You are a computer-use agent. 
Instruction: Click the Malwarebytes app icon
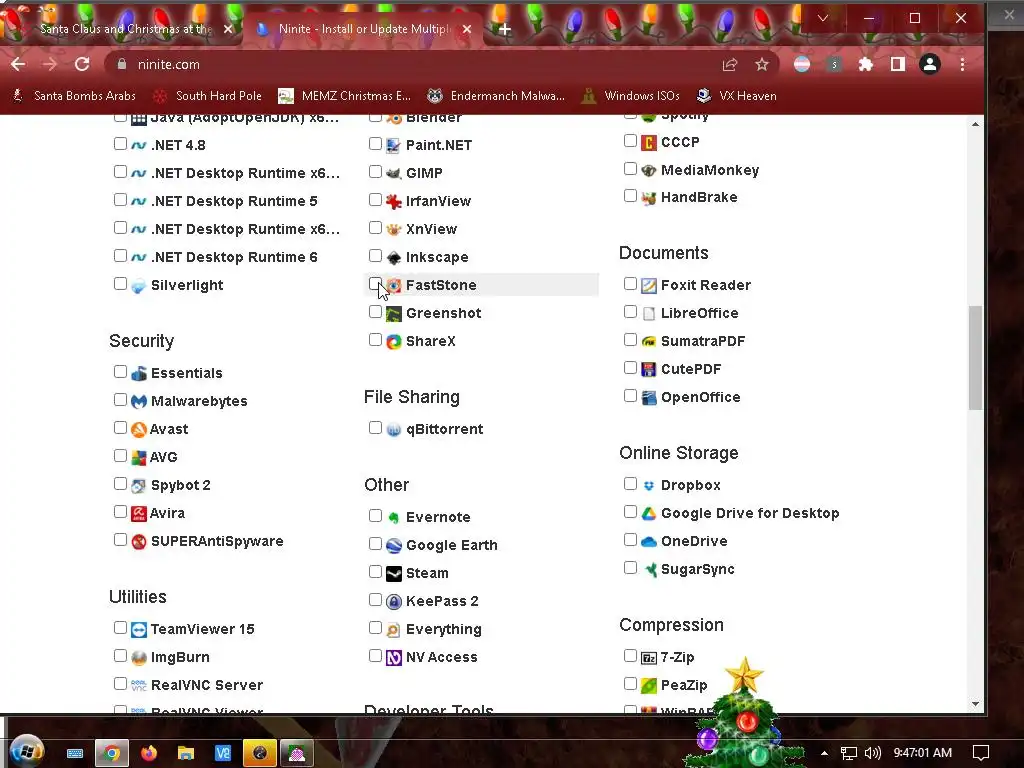point(138,401)
